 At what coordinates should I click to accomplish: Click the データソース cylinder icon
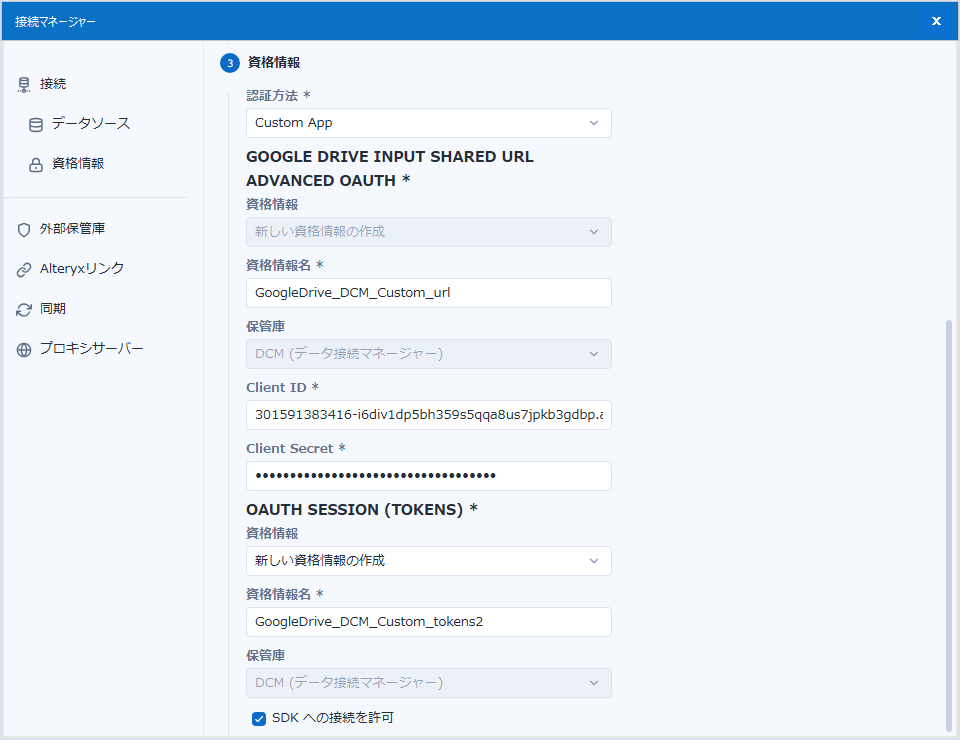point(36,125)
